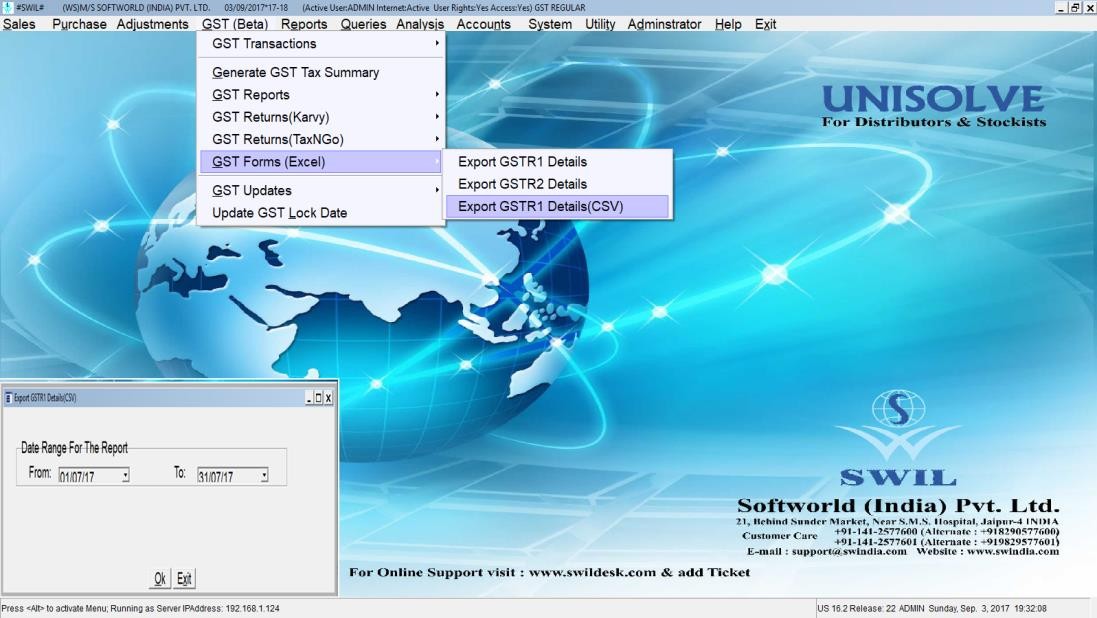Viewport: 1097px width, 618px height.
Task: Click Exit in export dialog
Action: click(184, 578)
